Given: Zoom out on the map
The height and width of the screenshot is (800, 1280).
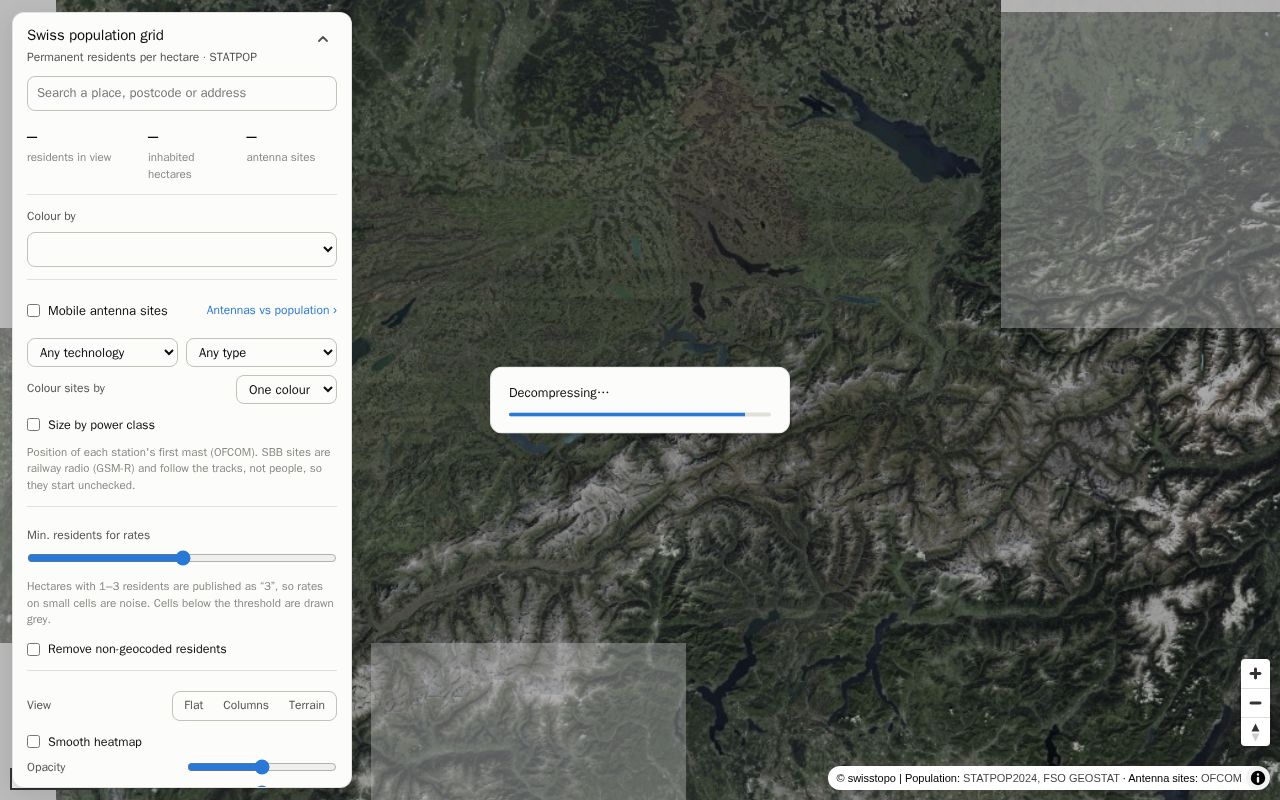Looking at the screenshot, I should click(1255, 703).
